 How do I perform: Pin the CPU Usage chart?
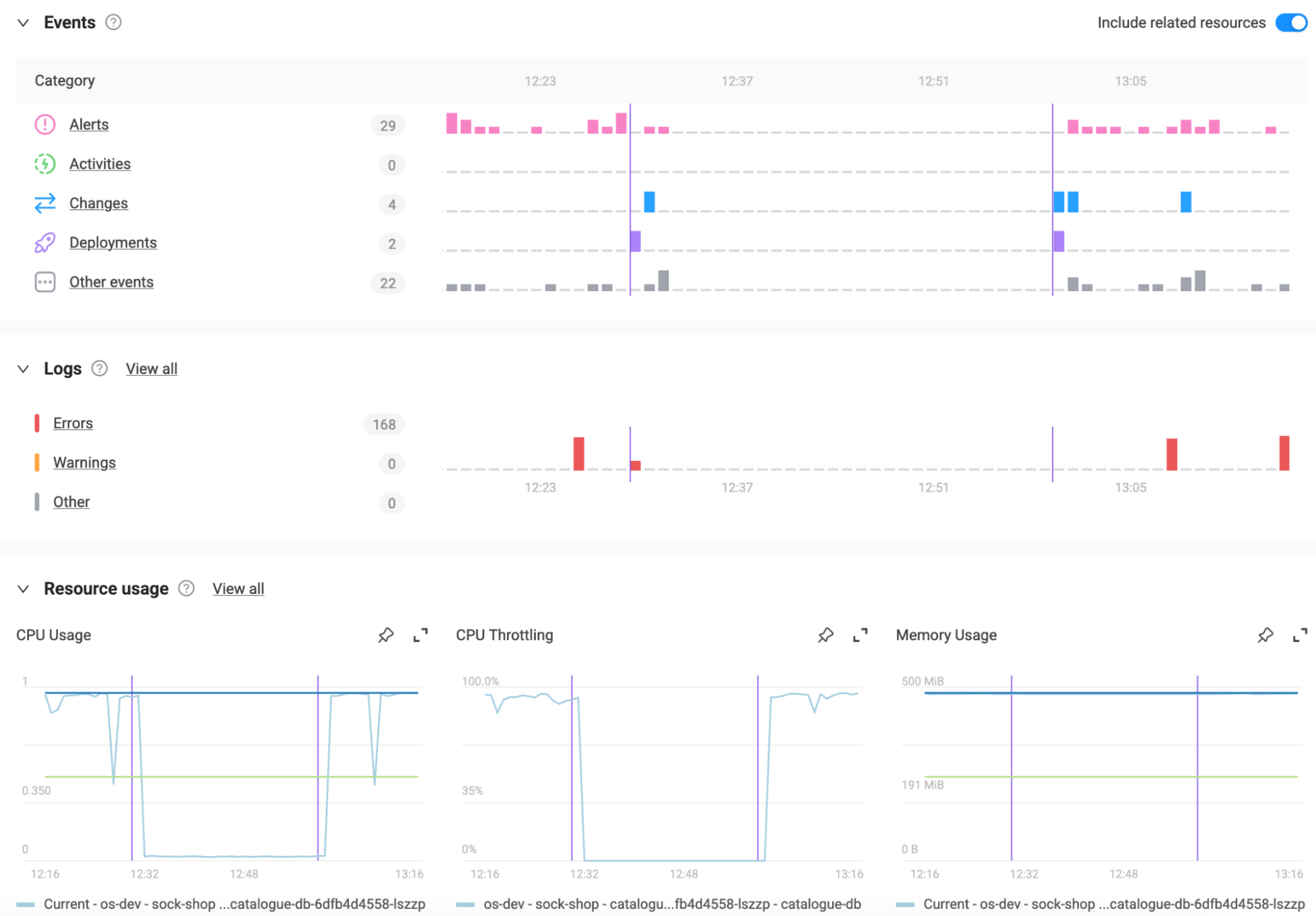pos(386,635)
